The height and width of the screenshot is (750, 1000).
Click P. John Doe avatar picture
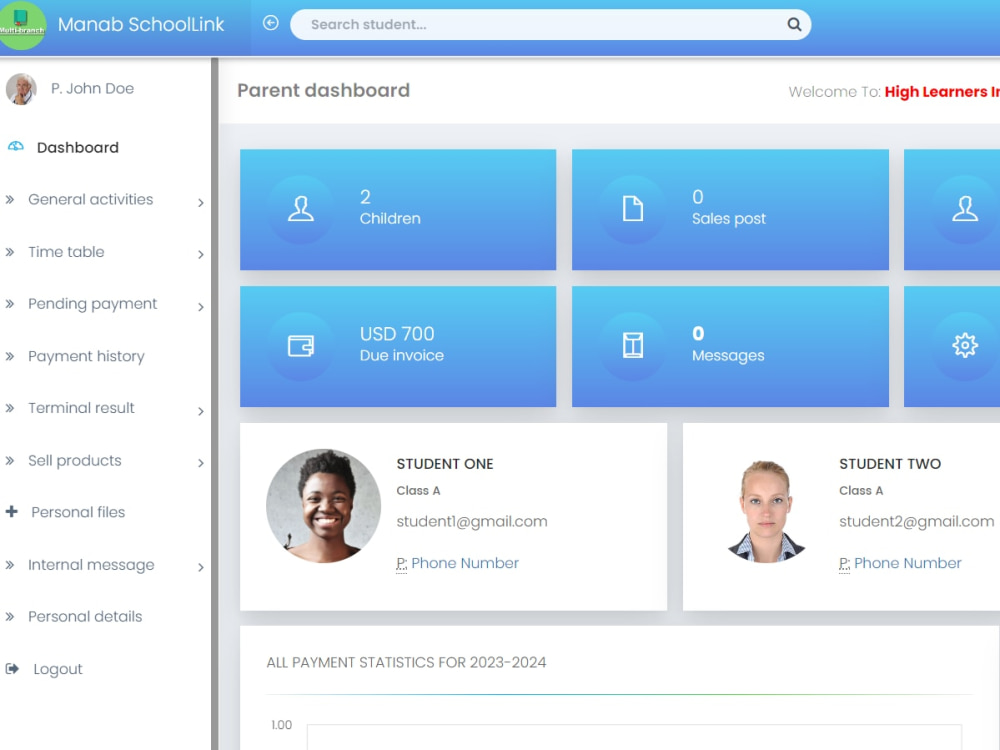point(21,89)
